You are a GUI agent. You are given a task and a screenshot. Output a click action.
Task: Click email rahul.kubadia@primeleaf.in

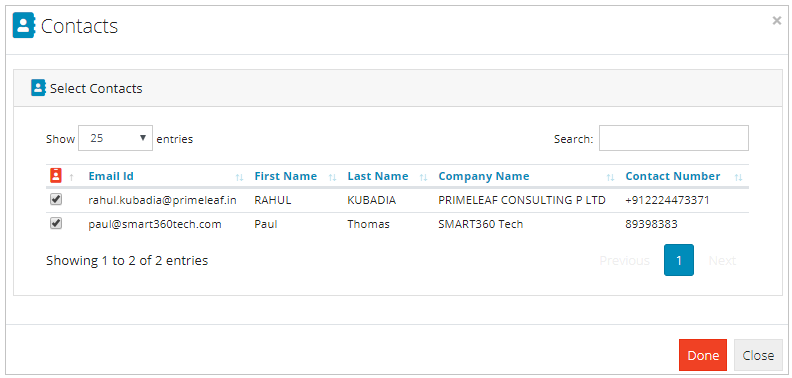(162, 200)
